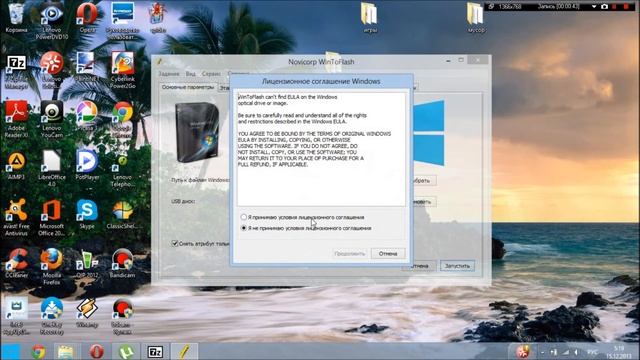Click the clock in system tray
Image resolution: width=640 pixels, height=360 pixels.
[x=618, y=352]
